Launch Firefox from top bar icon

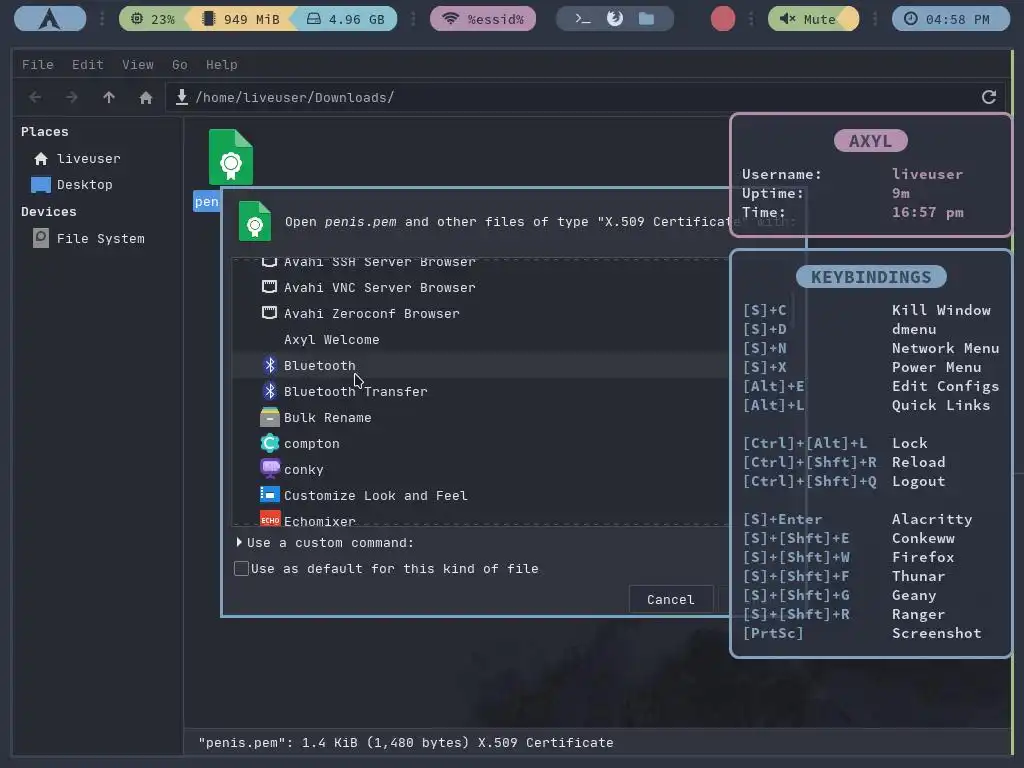coord(615,18)
